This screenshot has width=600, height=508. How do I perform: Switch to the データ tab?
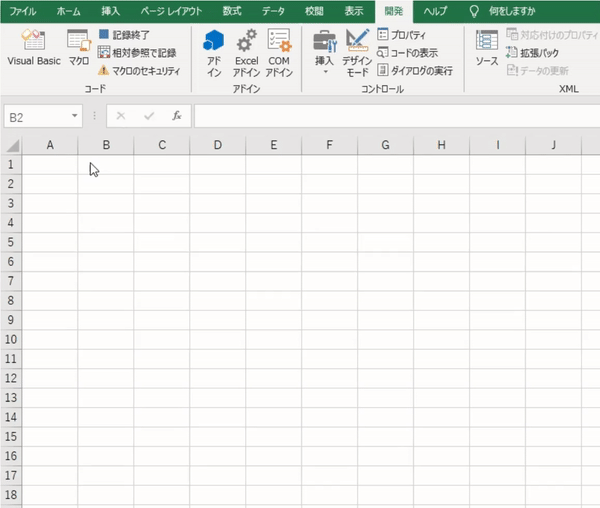pos(273,11)
